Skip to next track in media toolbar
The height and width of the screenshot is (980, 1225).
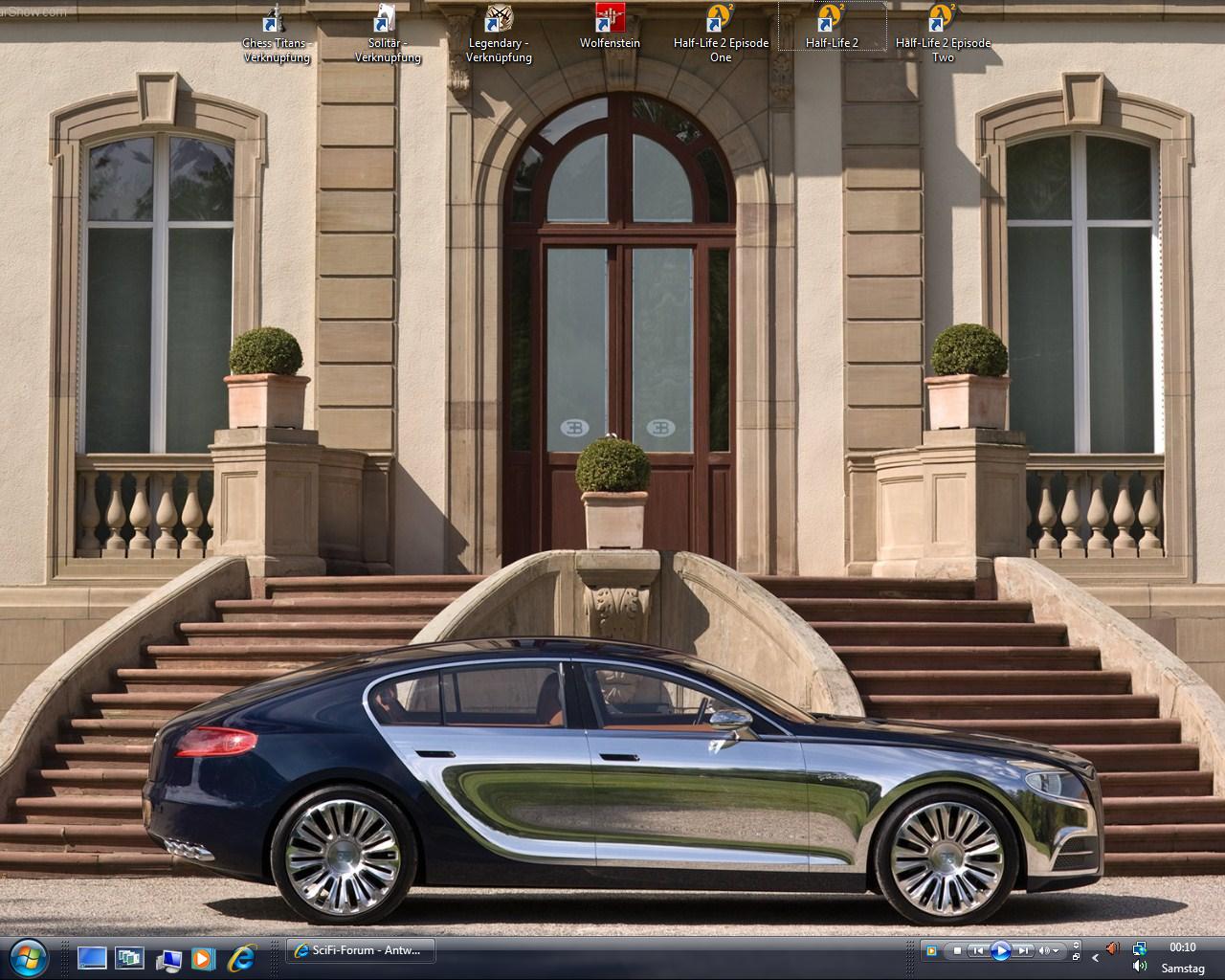tap(1024, 950)
